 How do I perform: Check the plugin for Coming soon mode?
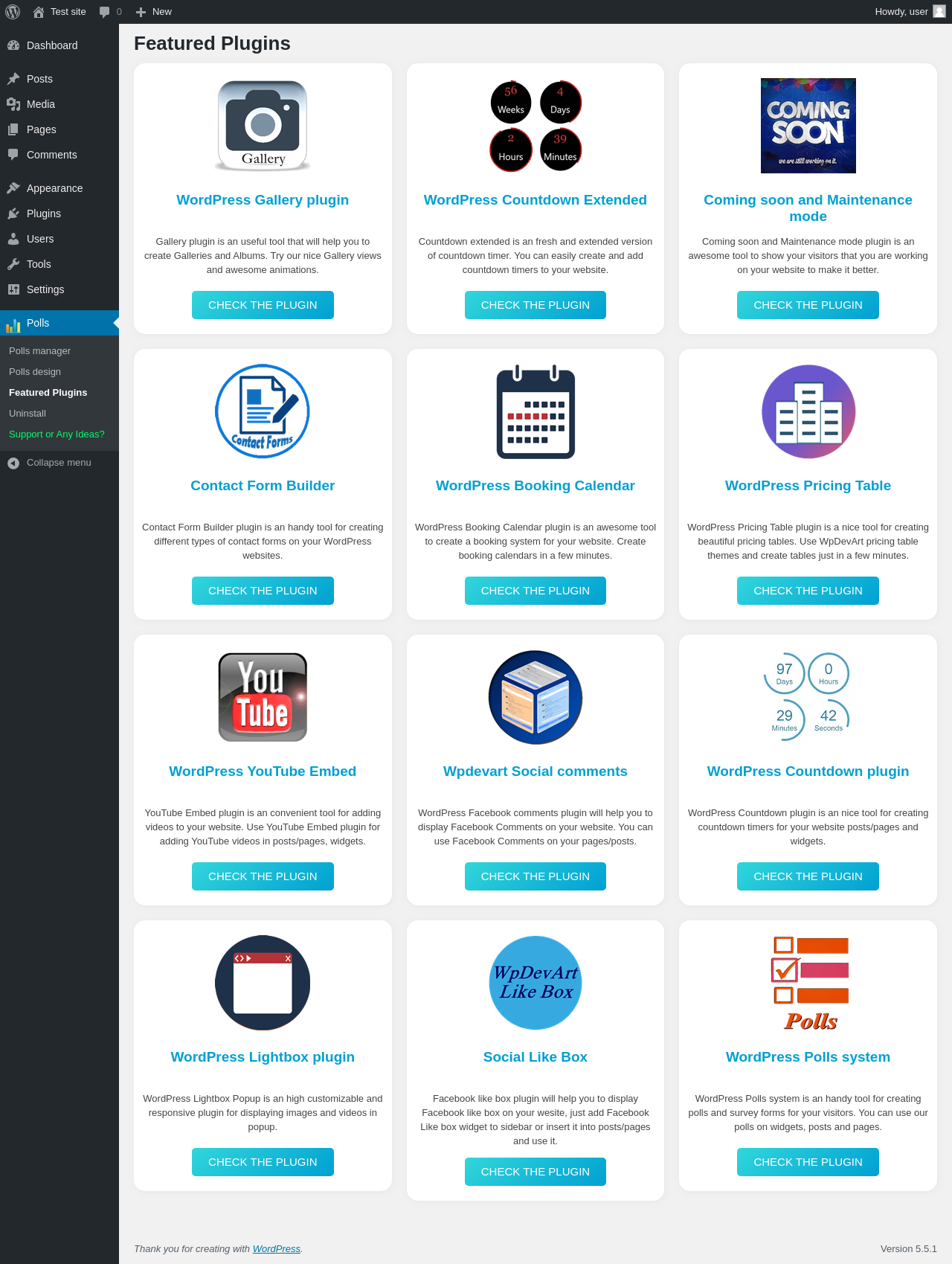point(808,305)
